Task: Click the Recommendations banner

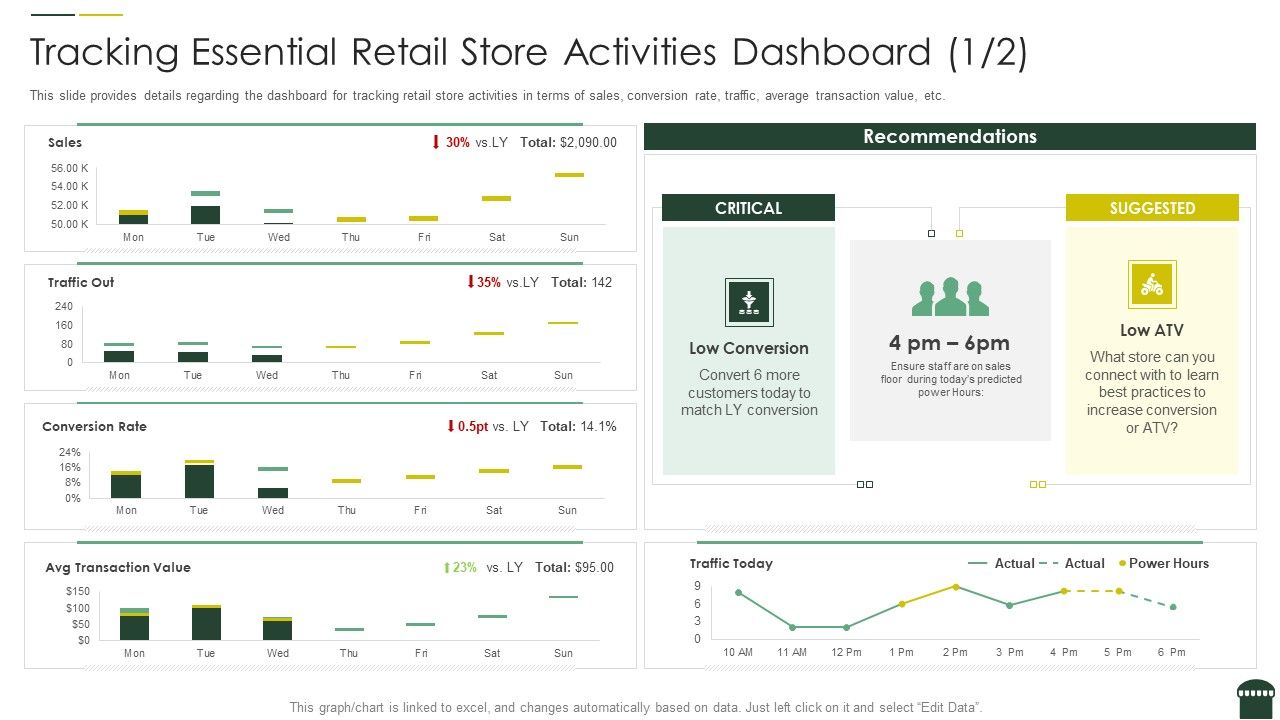Action: pos(950,136)
